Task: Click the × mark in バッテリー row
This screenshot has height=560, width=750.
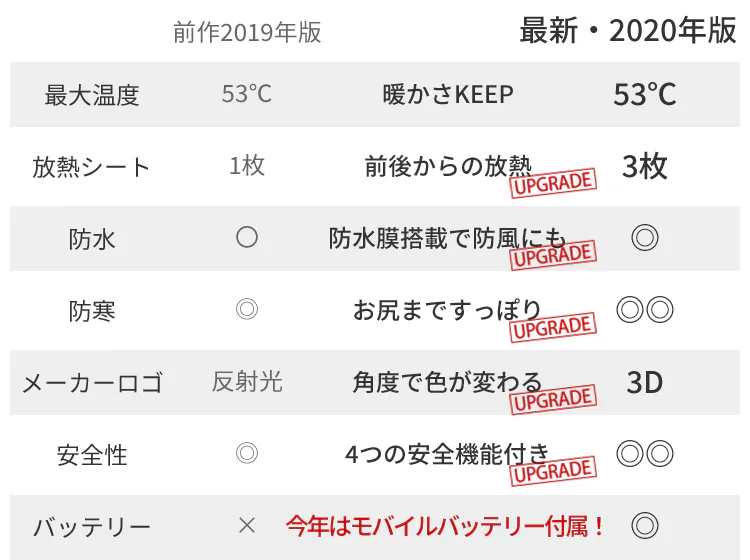Action: (247, 525)
